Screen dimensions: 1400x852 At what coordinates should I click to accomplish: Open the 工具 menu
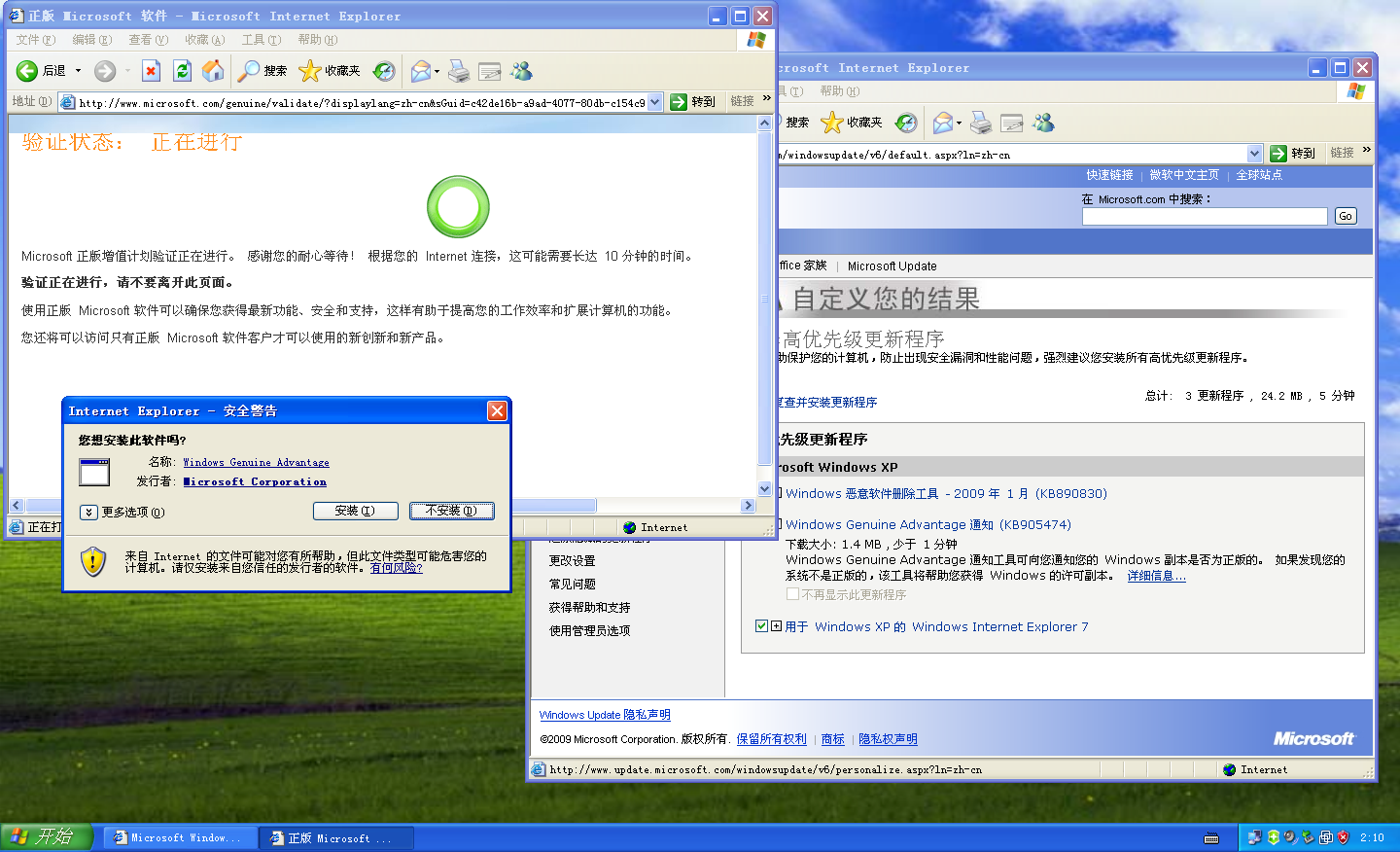coord(262,40)
